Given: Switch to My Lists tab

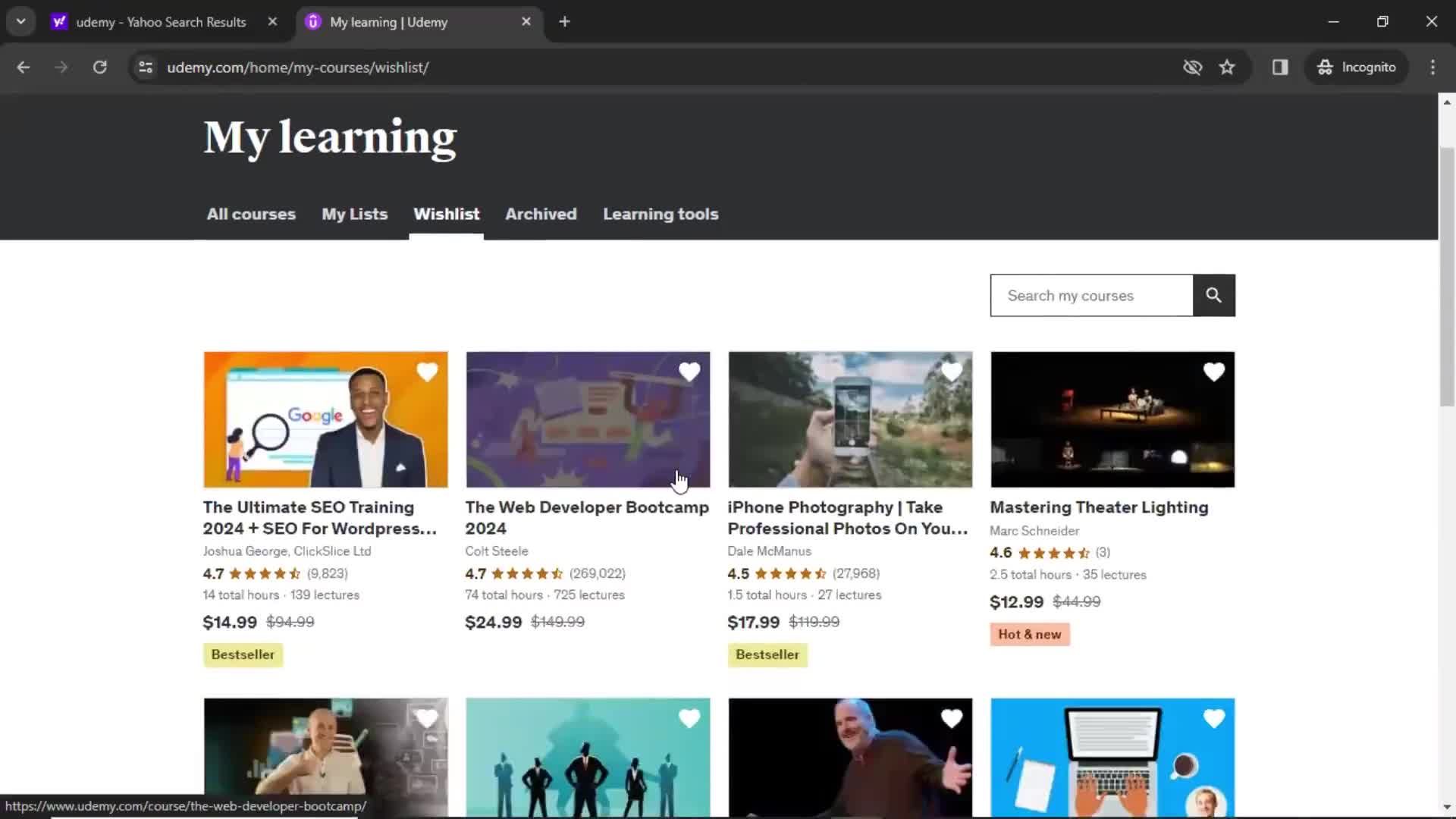Looking at the screenshot, I should click(x=354, y=215).
